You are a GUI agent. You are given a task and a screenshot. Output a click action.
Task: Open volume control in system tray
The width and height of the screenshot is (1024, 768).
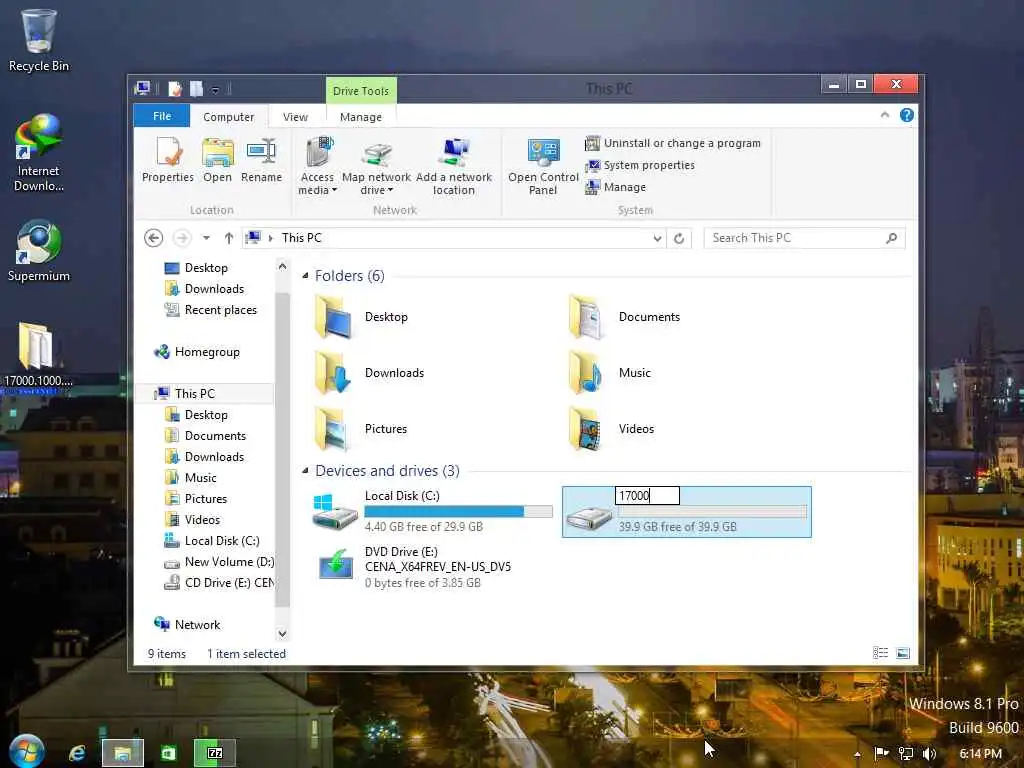point(929,754)
